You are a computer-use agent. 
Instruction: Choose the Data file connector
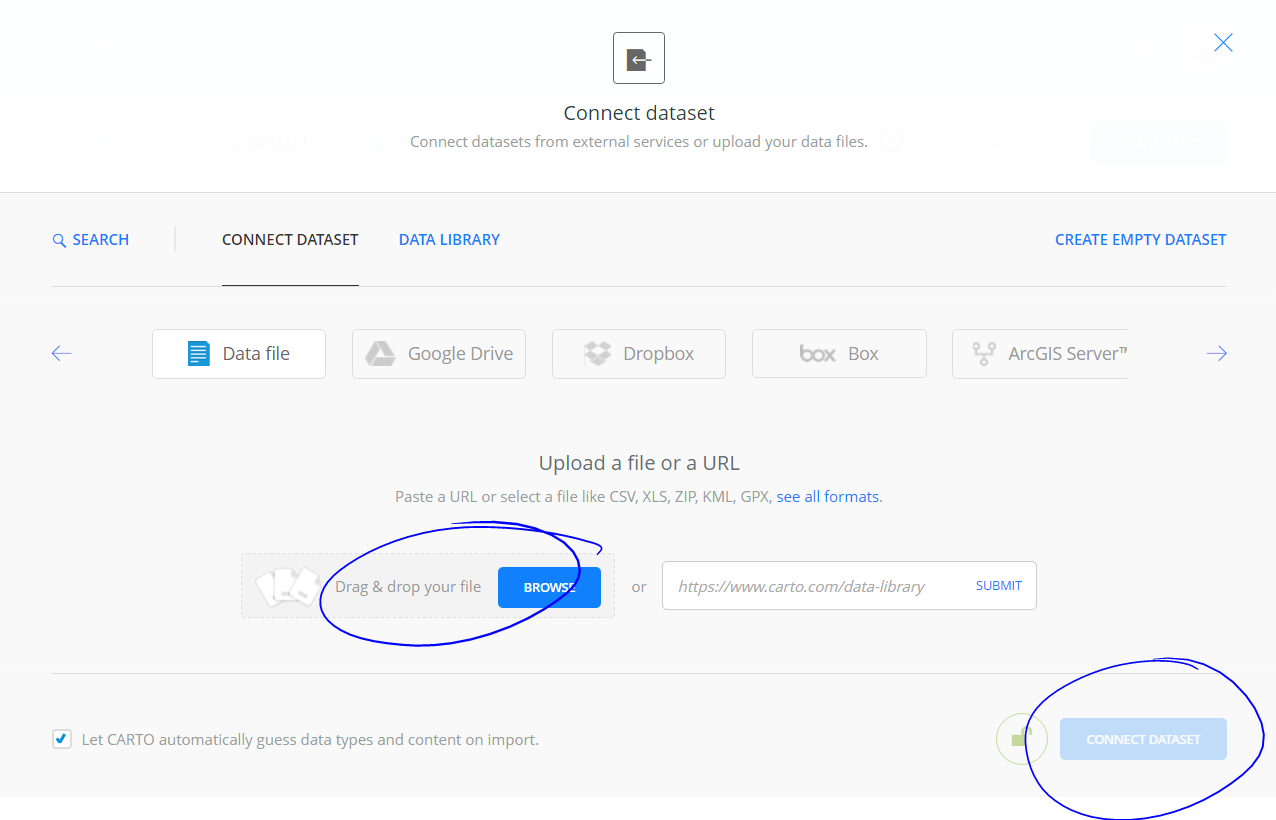click(x=239, y=354)
